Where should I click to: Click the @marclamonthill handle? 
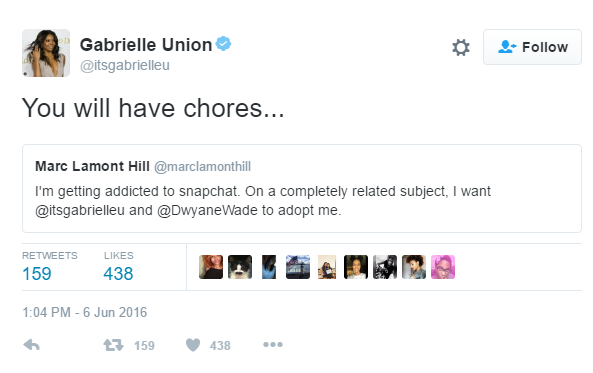point(202,166)
